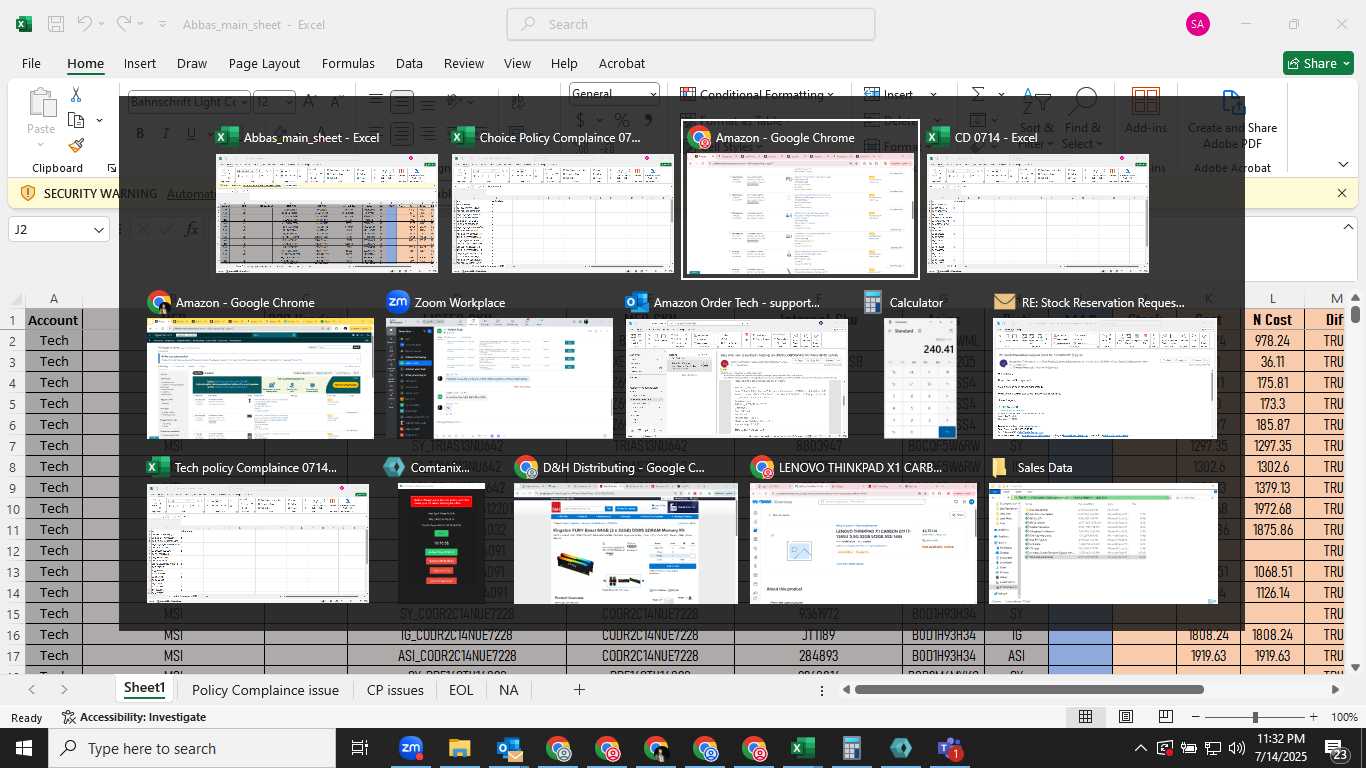The width and height of the screenshot is (1366, 768).
Task: Click the Undo arrow icon
Action: point(84,24)
